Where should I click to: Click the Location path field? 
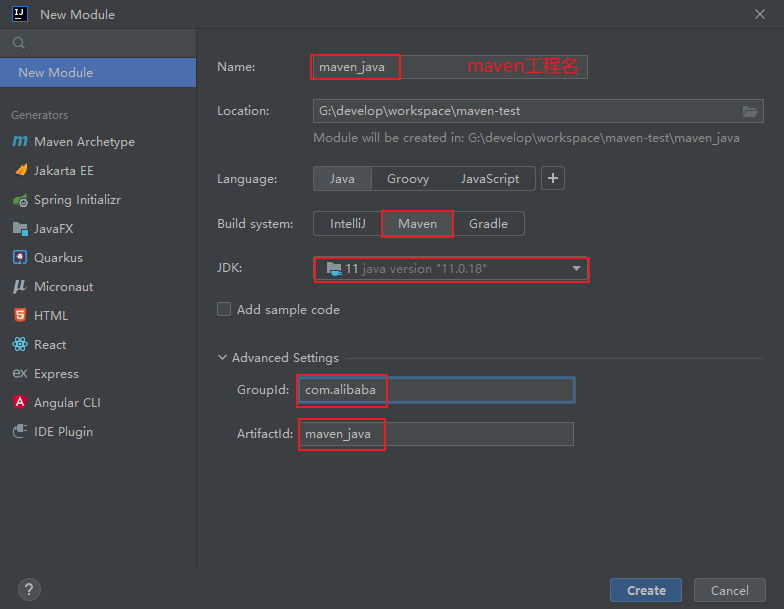point(538,111)
